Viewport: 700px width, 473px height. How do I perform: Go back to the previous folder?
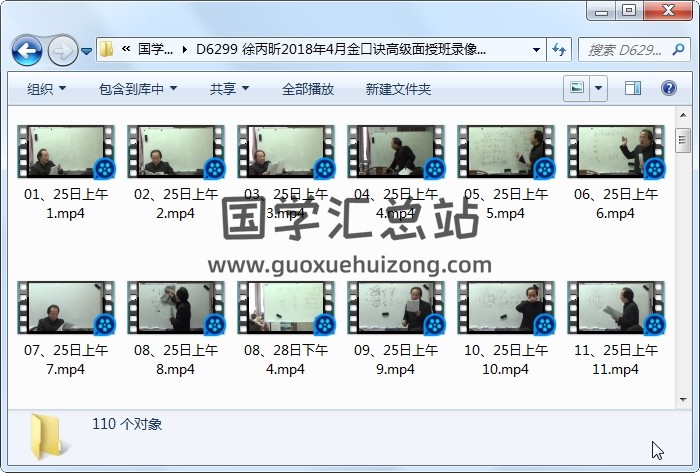[x=27, y=51]
